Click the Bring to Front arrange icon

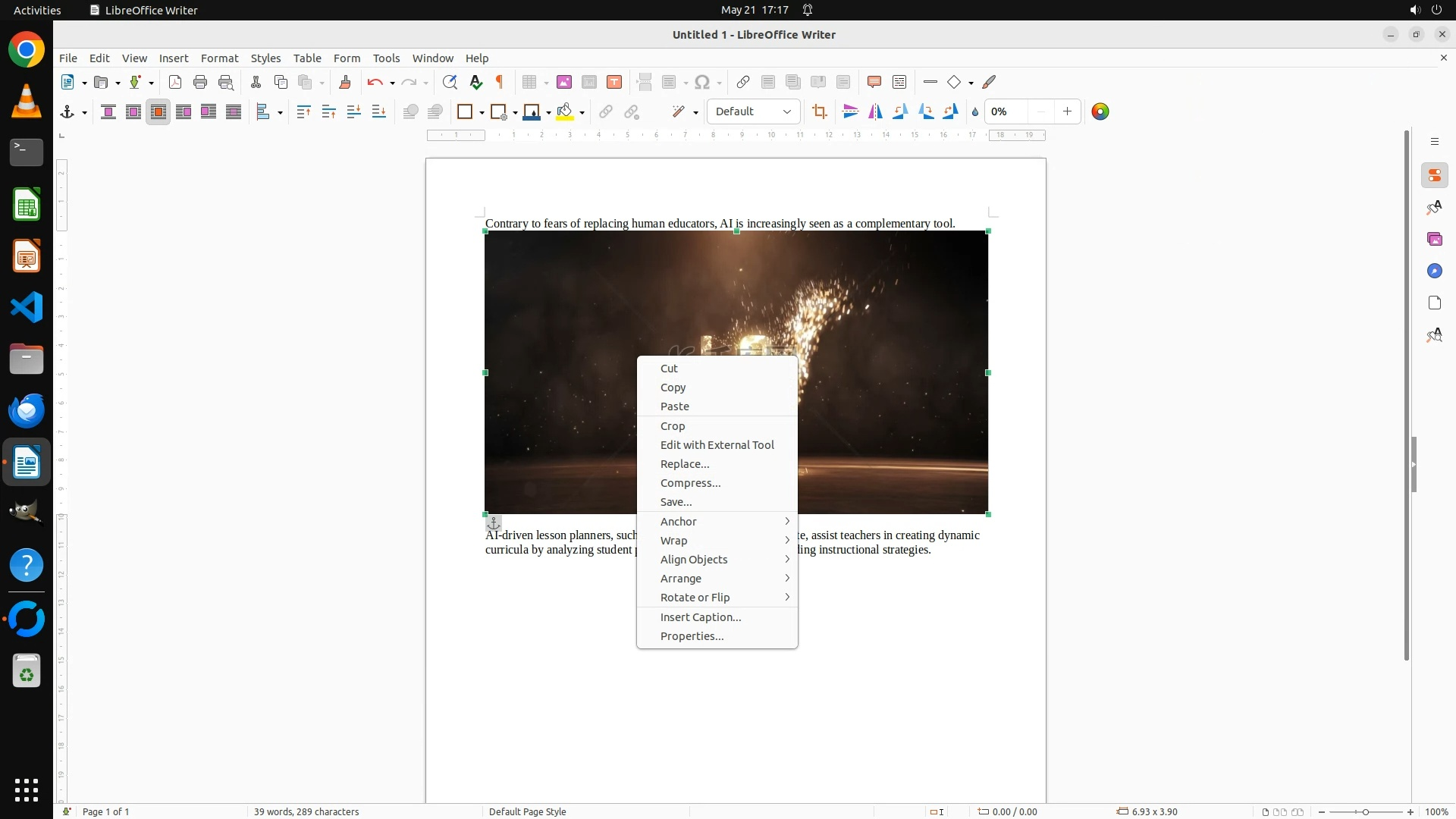pyautogui.click(x=303, y=112)
